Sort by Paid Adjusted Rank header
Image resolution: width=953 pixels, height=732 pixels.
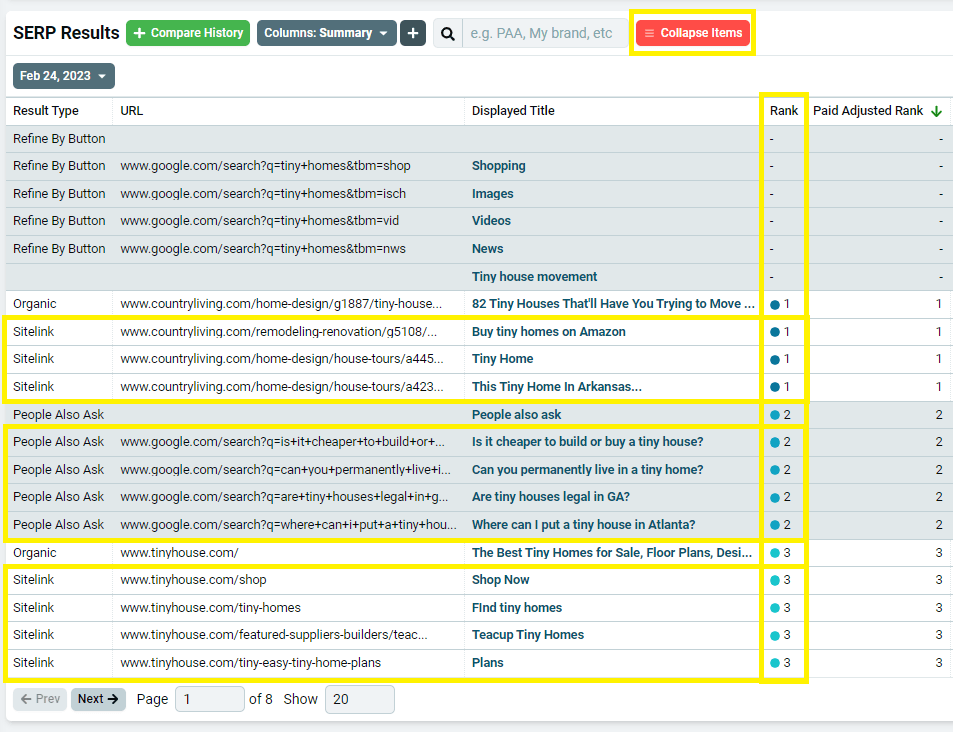pos(868,111)
